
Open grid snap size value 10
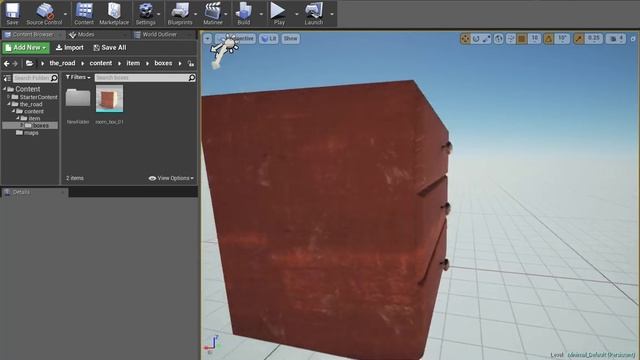click(534, 39)
